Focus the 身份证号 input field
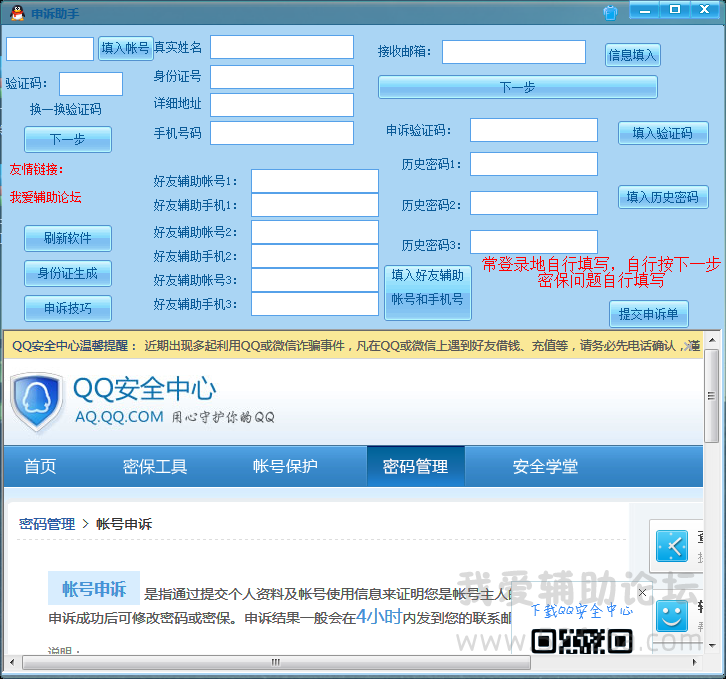The image size is (726, 679). pyautogui.click(x=282, y=77)
